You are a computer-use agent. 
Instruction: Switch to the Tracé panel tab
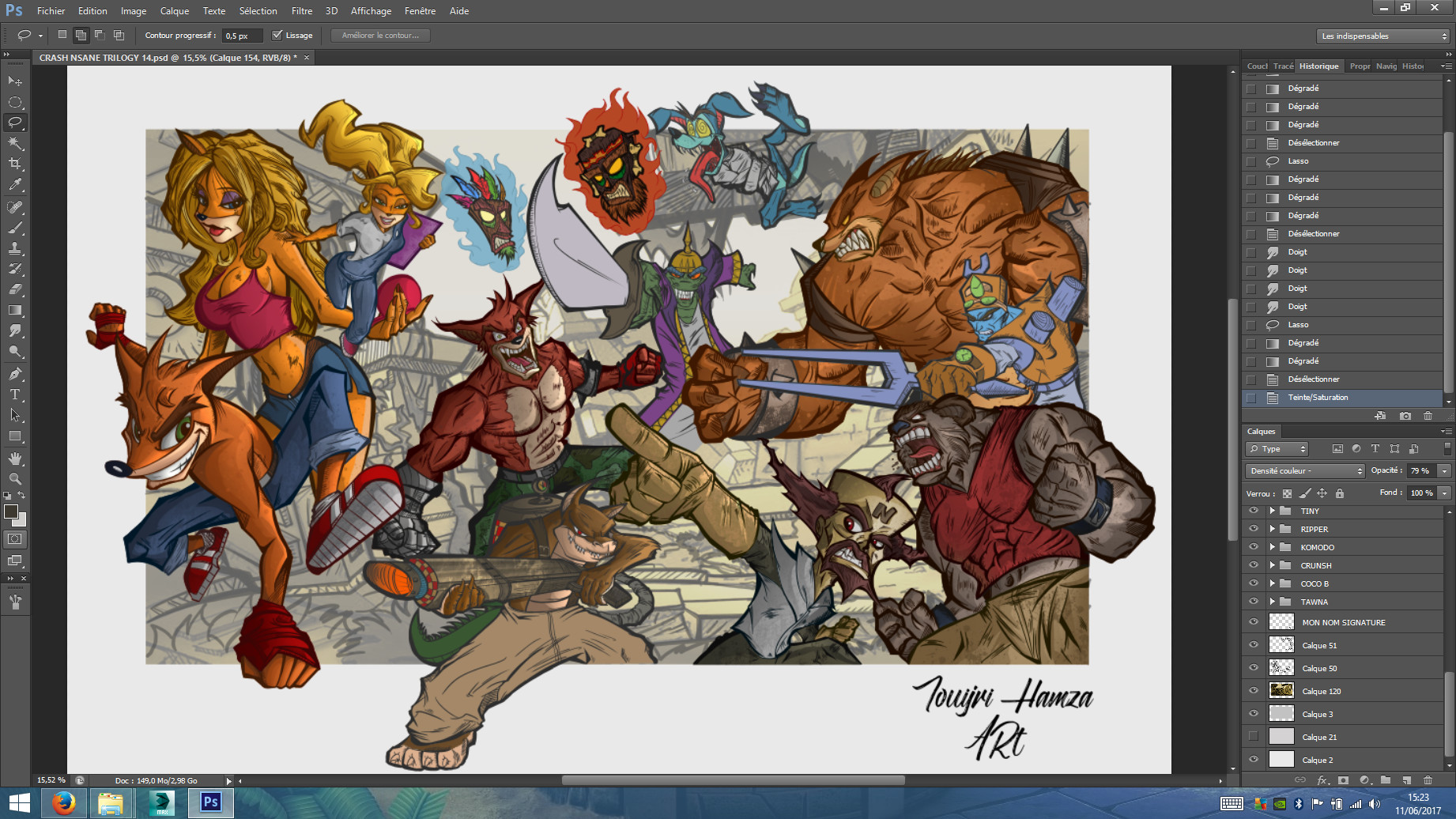click(x=1284, y=66)
